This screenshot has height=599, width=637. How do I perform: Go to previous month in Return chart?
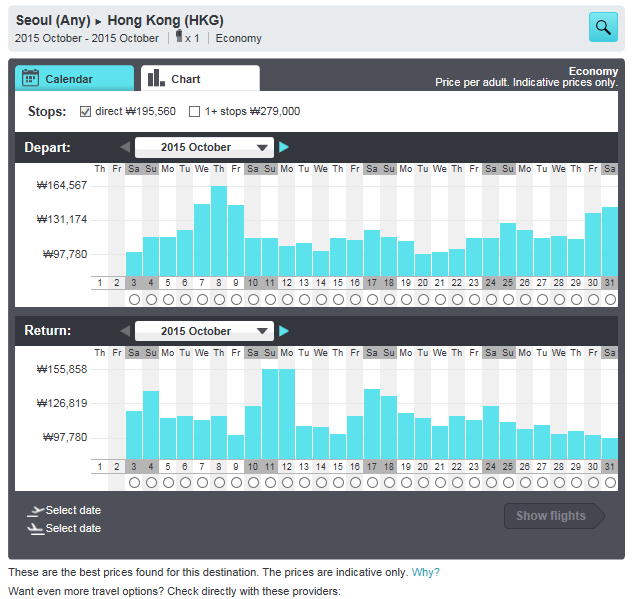click(125, 331)
